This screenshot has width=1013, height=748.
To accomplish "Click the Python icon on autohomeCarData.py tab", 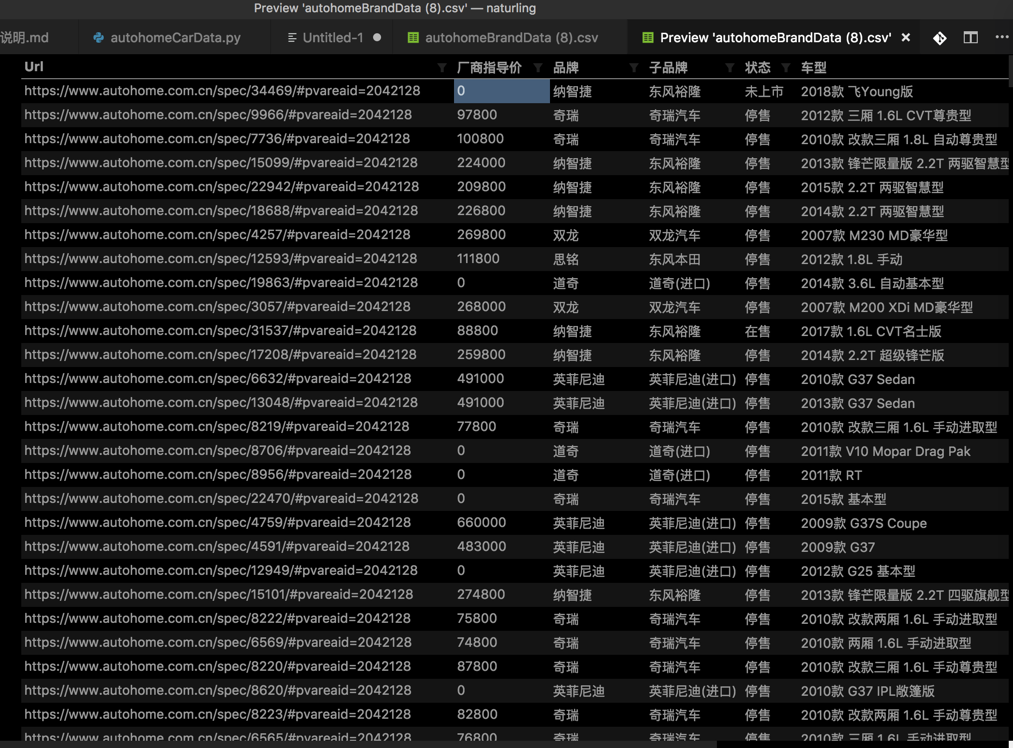I will tap(98, 38).
